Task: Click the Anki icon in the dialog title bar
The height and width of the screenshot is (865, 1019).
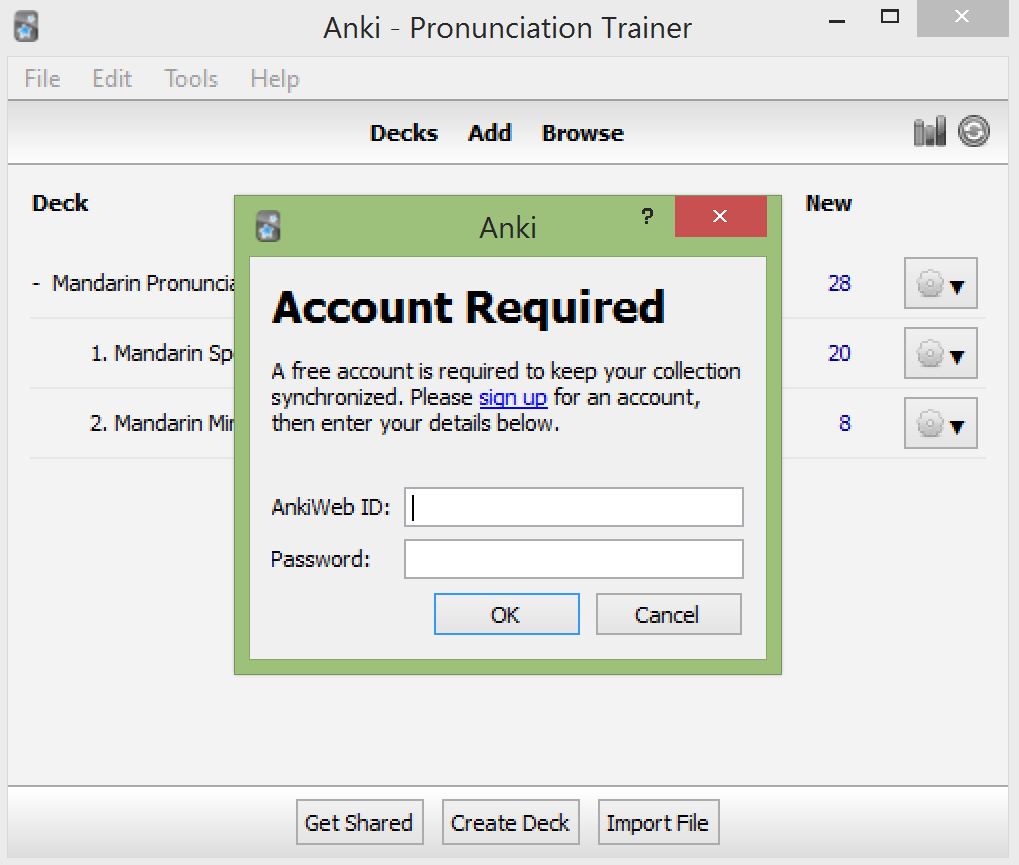Action: click(267, 226)
